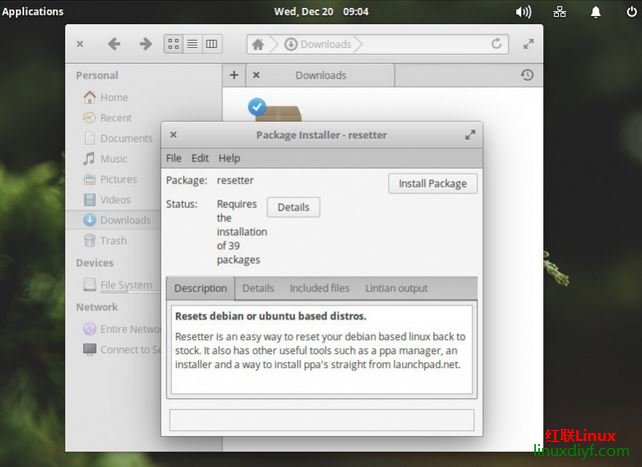Open the network indicator

tap(559, 12)
